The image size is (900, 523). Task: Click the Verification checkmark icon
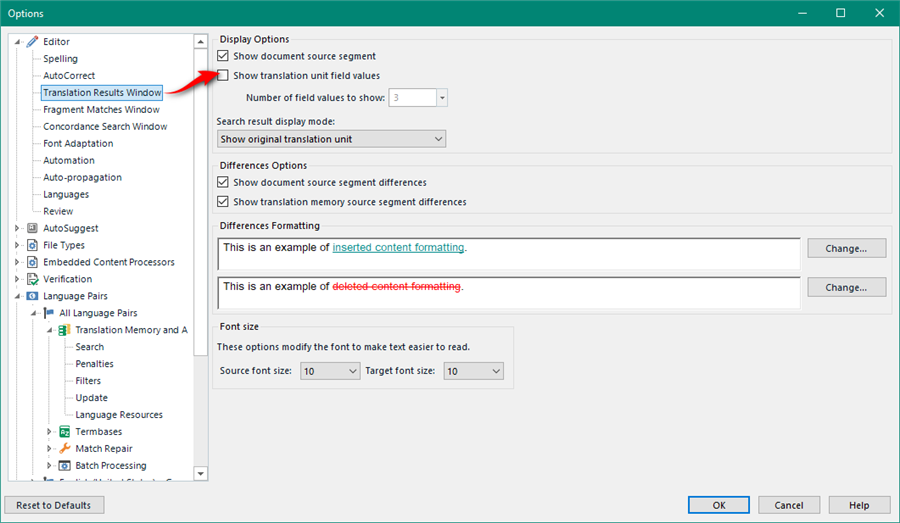click(x=32, y=279)
